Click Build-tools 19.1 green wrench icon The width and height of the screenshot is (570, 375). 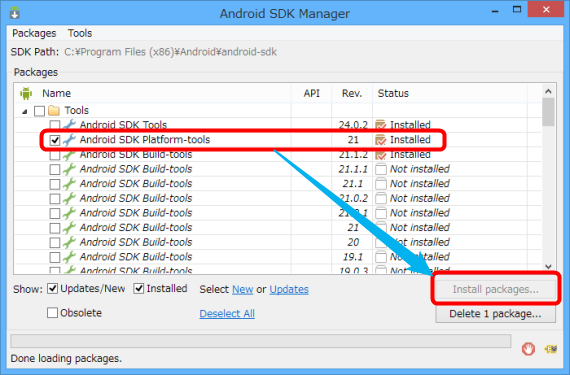click(69, 257)
